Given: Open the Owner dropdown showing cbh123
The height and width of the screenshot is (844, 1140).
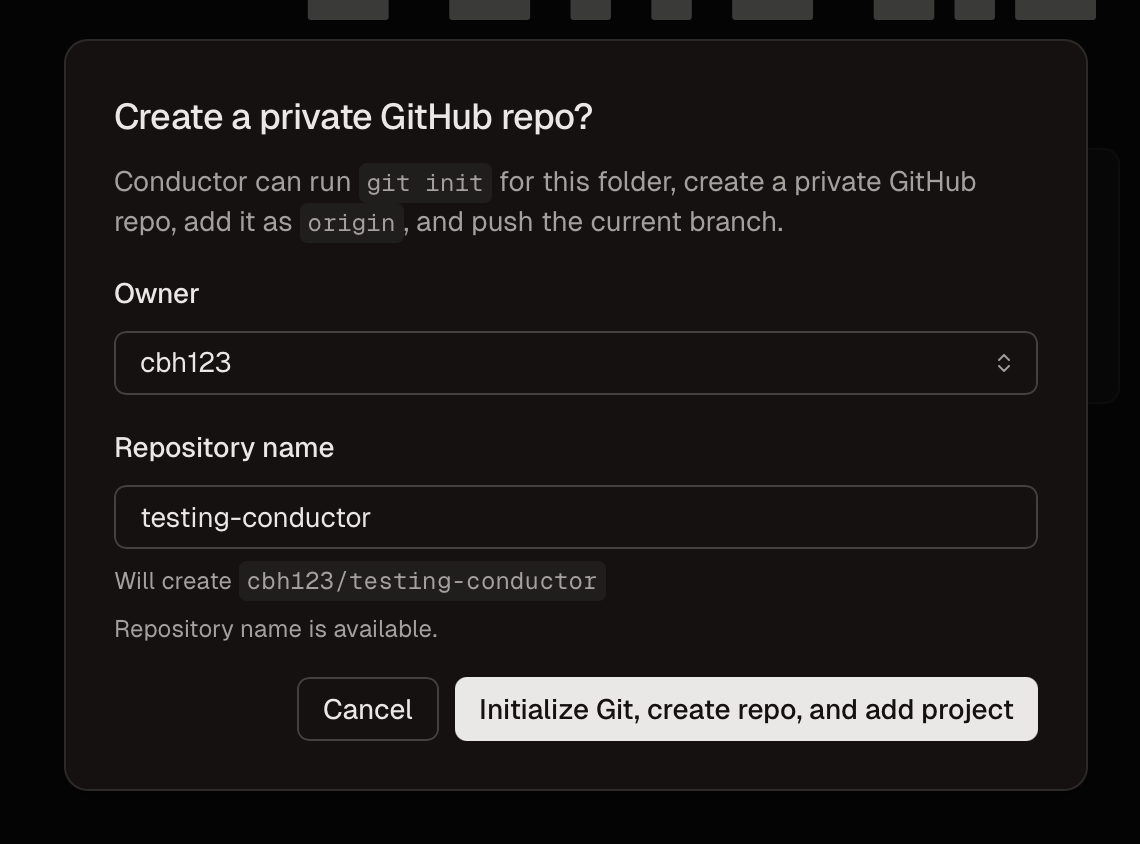Looking at the screenshot, I should pos(575,363).
